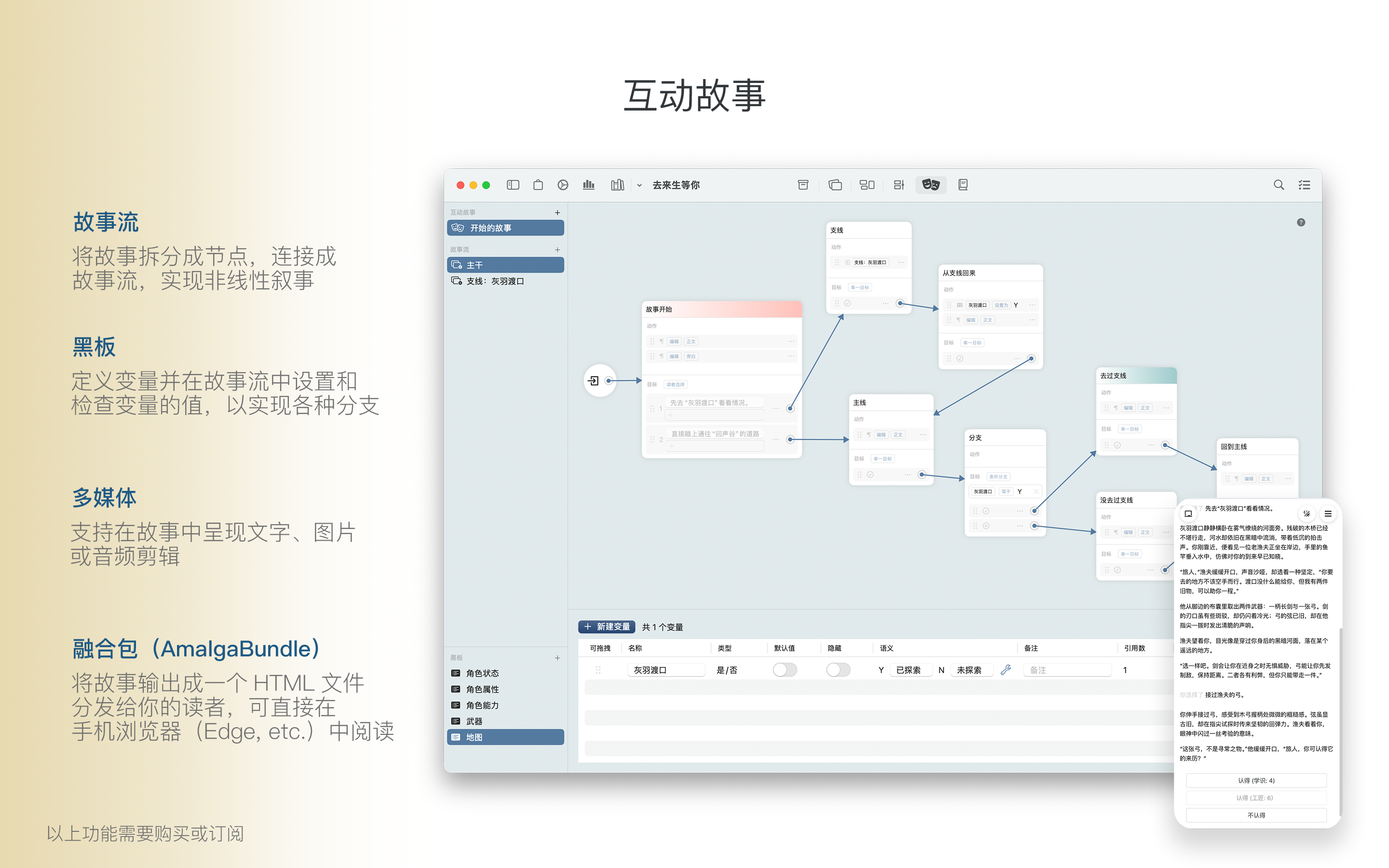1389x868 pixels.
Task: Click the archive box toolbar icon
Action: coord(803,185)
